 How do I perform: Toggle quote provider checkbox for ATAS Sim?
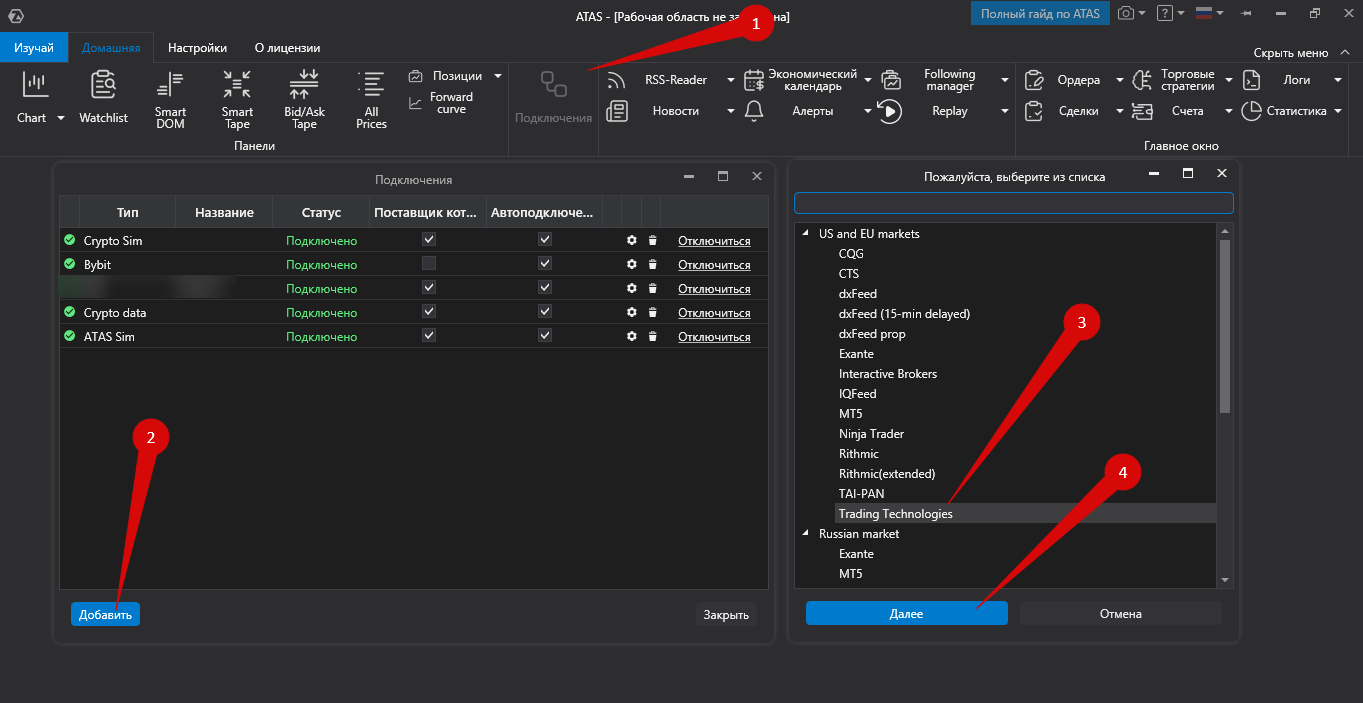point(429,336)
